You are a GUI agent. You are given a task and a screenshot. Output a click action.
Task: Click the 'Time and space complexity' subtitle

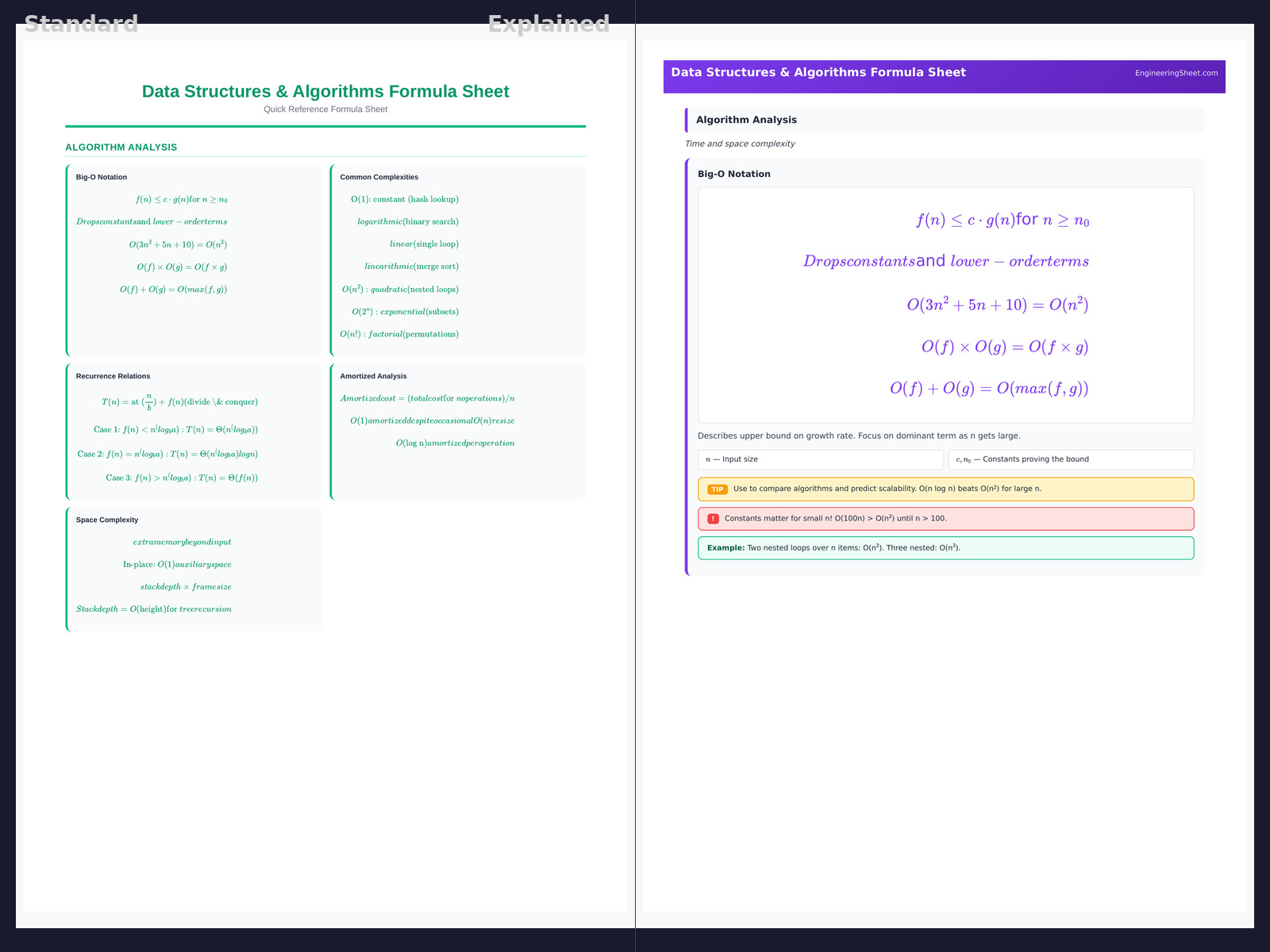pos(740,144)
